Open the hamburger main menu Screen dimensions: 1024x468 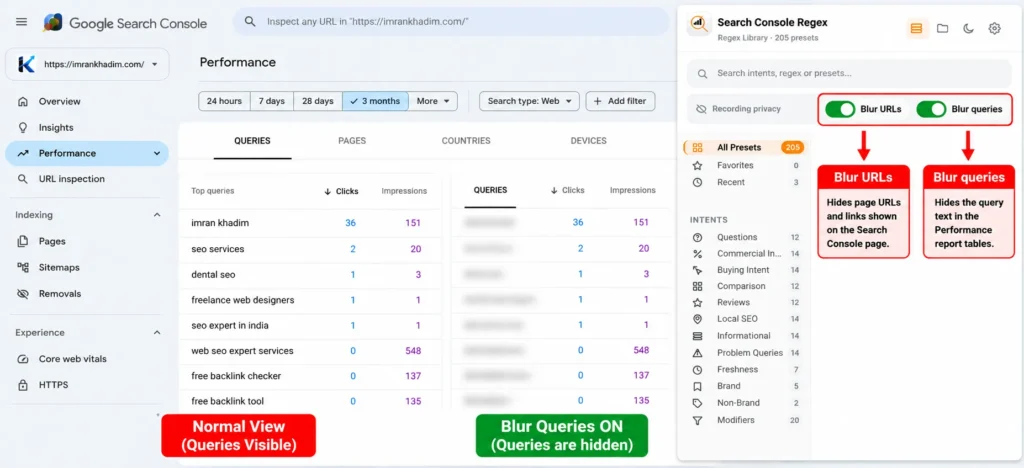[22, 22]
